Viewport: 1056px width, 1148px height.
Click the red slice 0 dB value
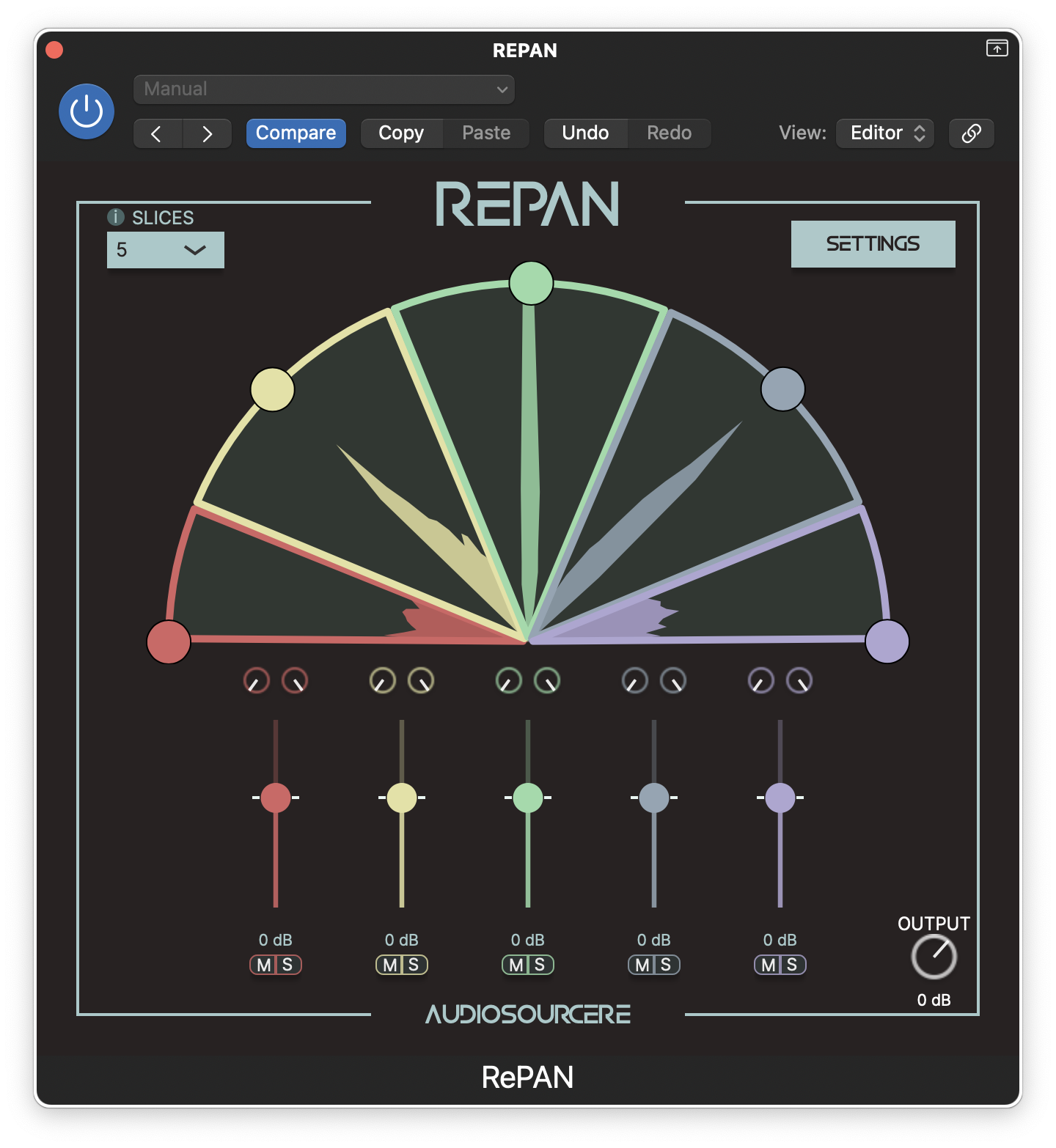276,940
